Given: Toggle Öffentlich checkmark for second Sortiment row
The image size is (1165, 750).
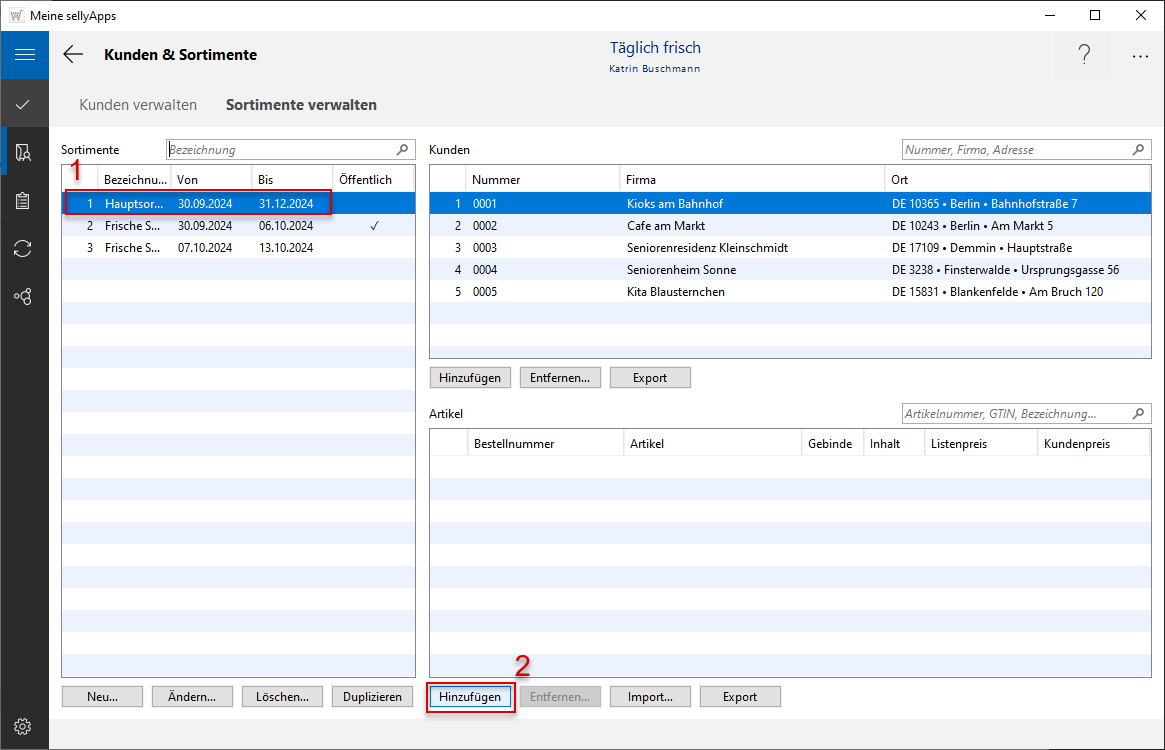Looking at the screenshot, I should (x=374, y=226).
